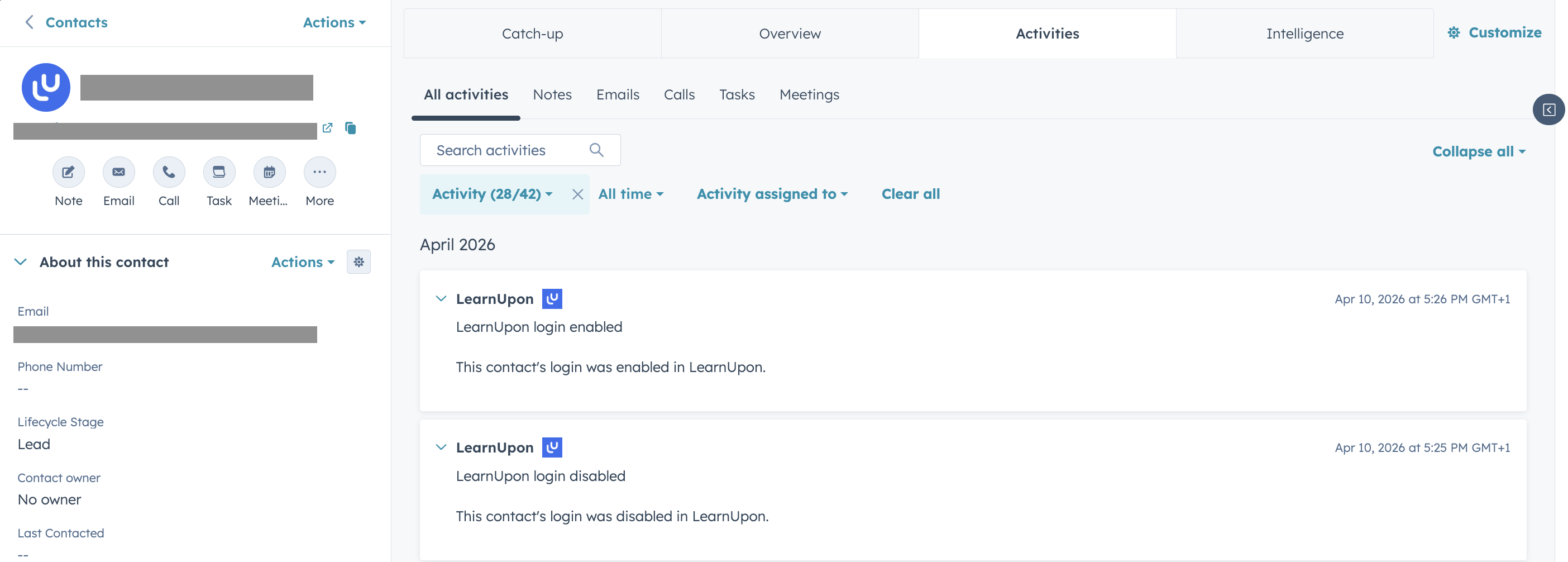Screen dimensions: 1568x562
Task: Click the Phone Number label
Action: click(60, 367)
